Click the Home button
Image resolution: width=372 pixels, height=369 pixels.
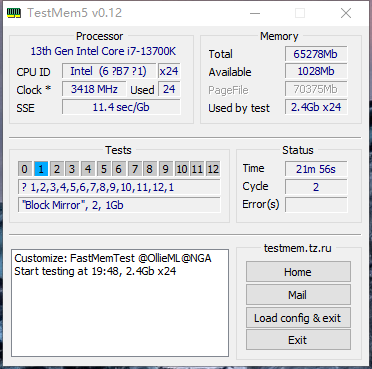pyautogui.click(x=298, y=272)
